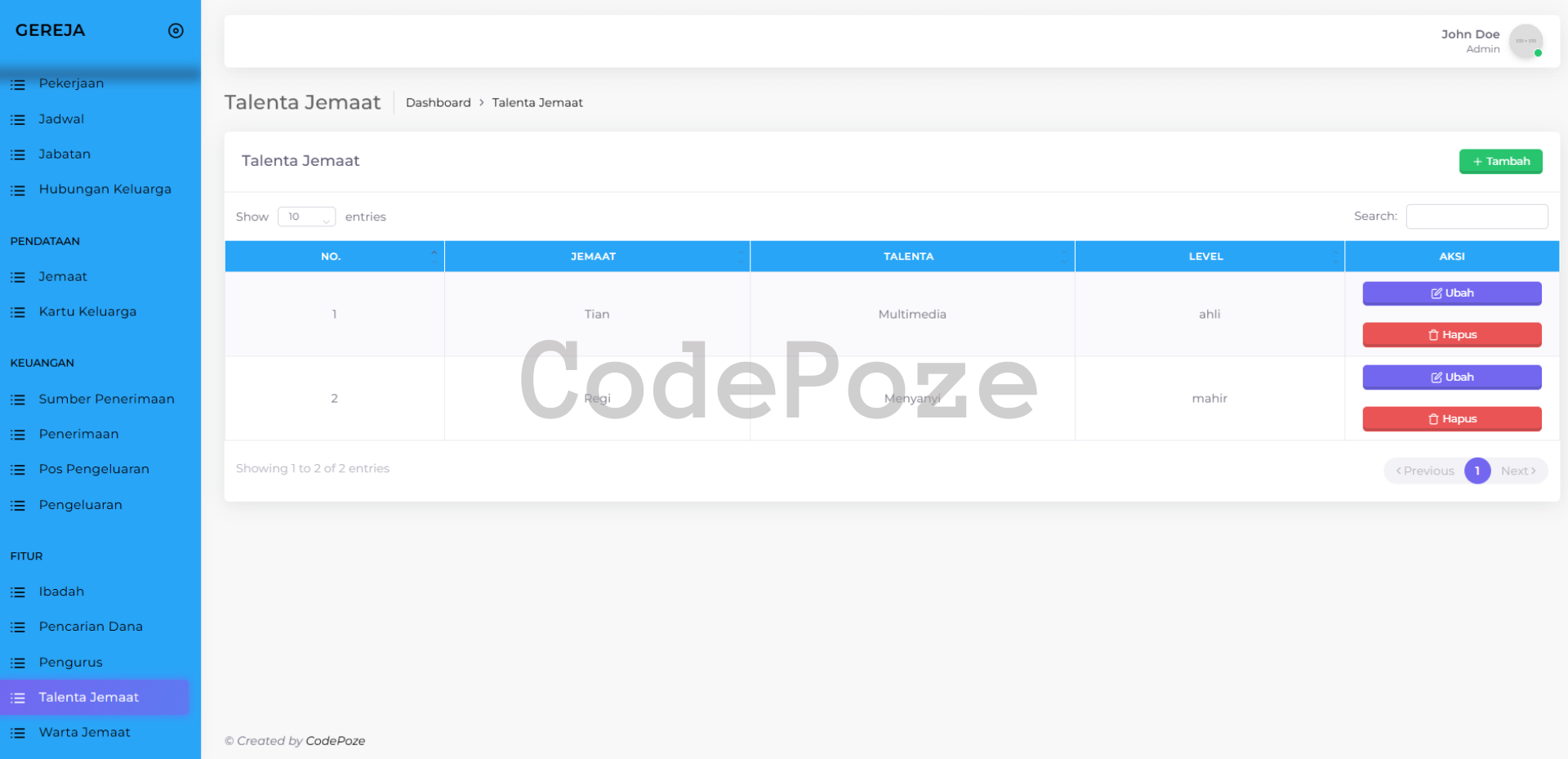Screen dimensions: 1568x759
Task: Click the list icon next to Pengeluaran
Action: (x=18, y=506)
